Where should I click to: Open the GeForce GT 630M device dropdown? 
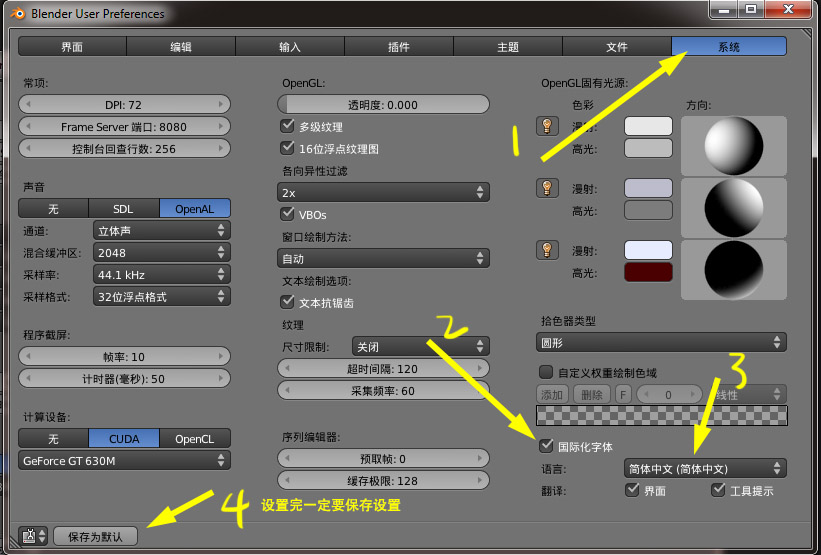click(x=125, y=461)
